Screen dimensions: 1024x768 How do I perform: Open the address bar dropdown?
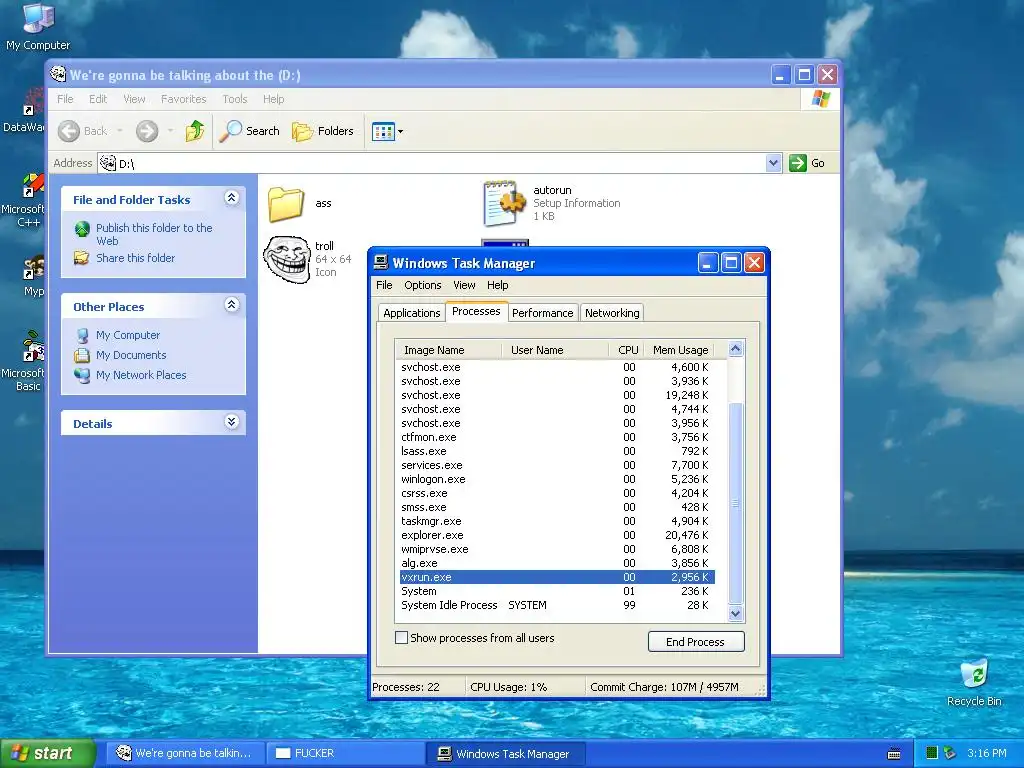(x=773, y=163)
